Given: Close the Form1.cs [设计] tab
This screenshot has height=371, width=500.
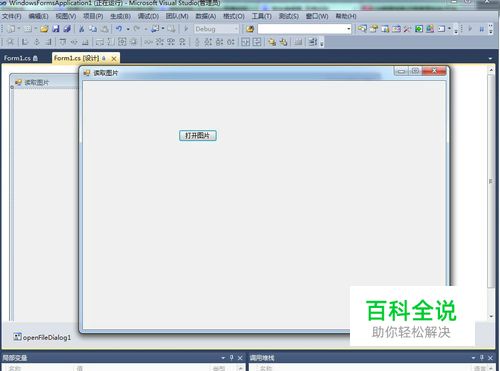Looking at the screenshot, I should [114, 59].
